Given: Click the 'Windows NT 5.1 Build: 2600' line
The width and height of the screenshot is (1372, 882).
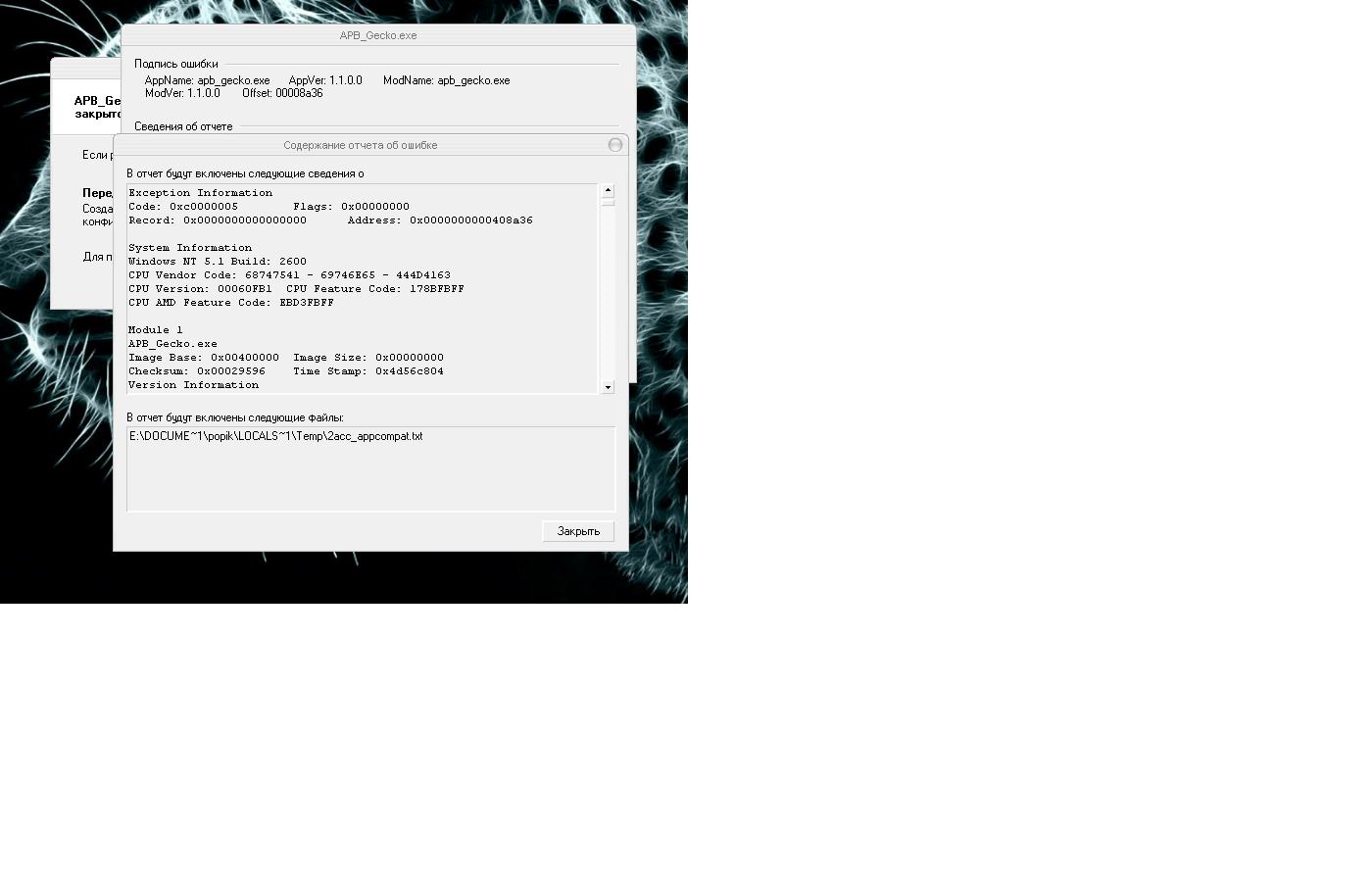Looking at the screenshot, I should [x=217, y=262].
